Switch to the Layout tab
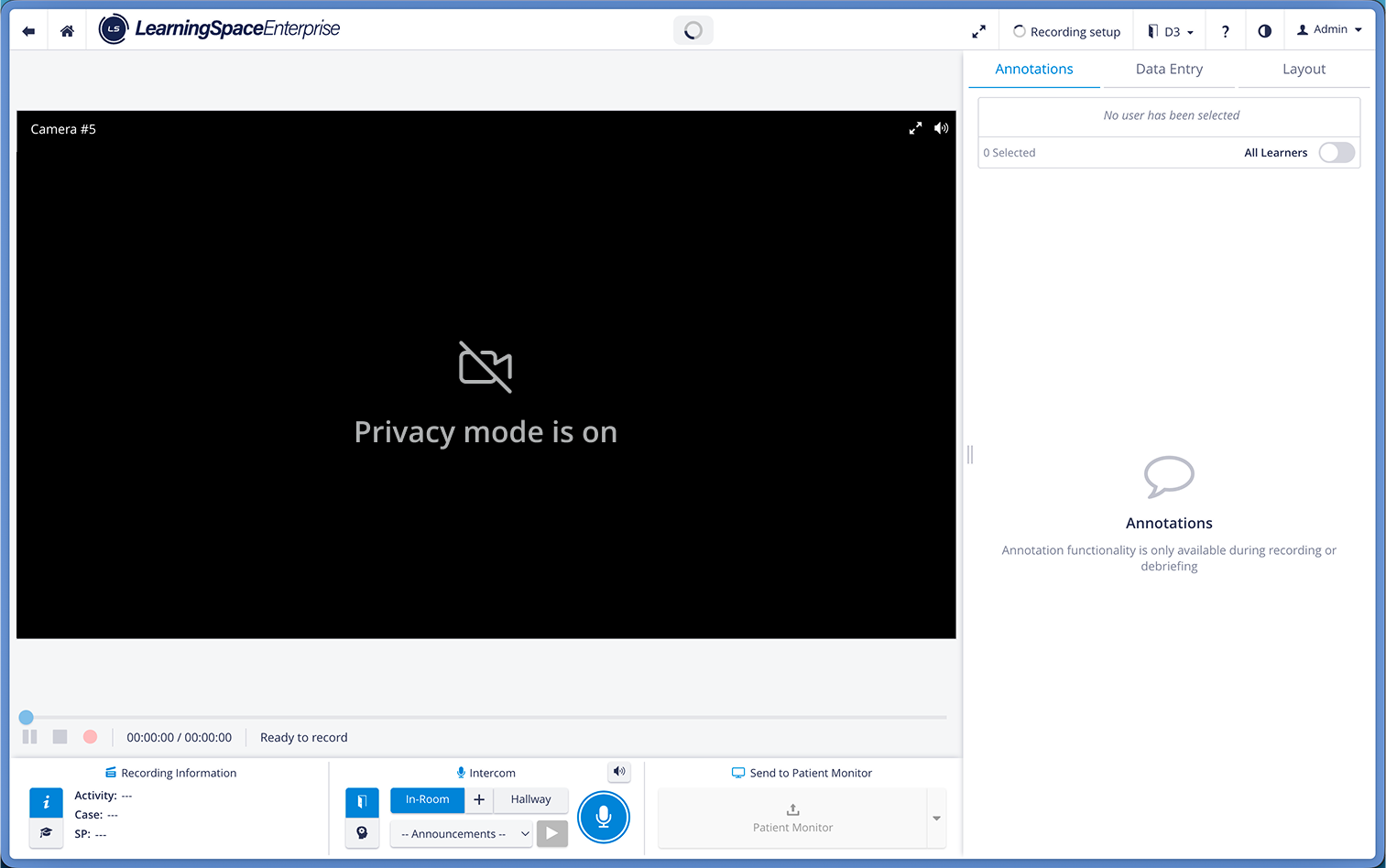The height and width of the screenshot is (868, 1386). coord(1304,69)
